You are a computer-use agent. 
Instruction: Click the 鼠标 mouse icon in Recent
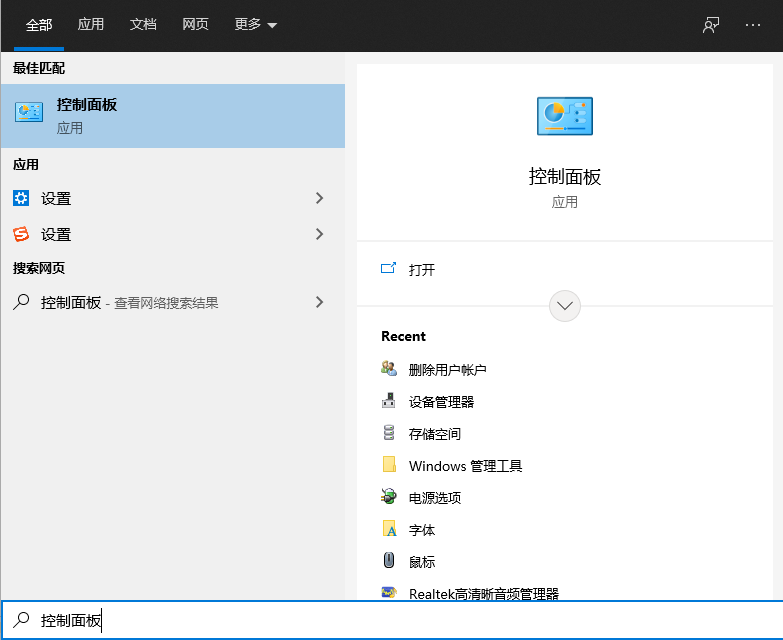pyautogui.click(x=389, y=561)
